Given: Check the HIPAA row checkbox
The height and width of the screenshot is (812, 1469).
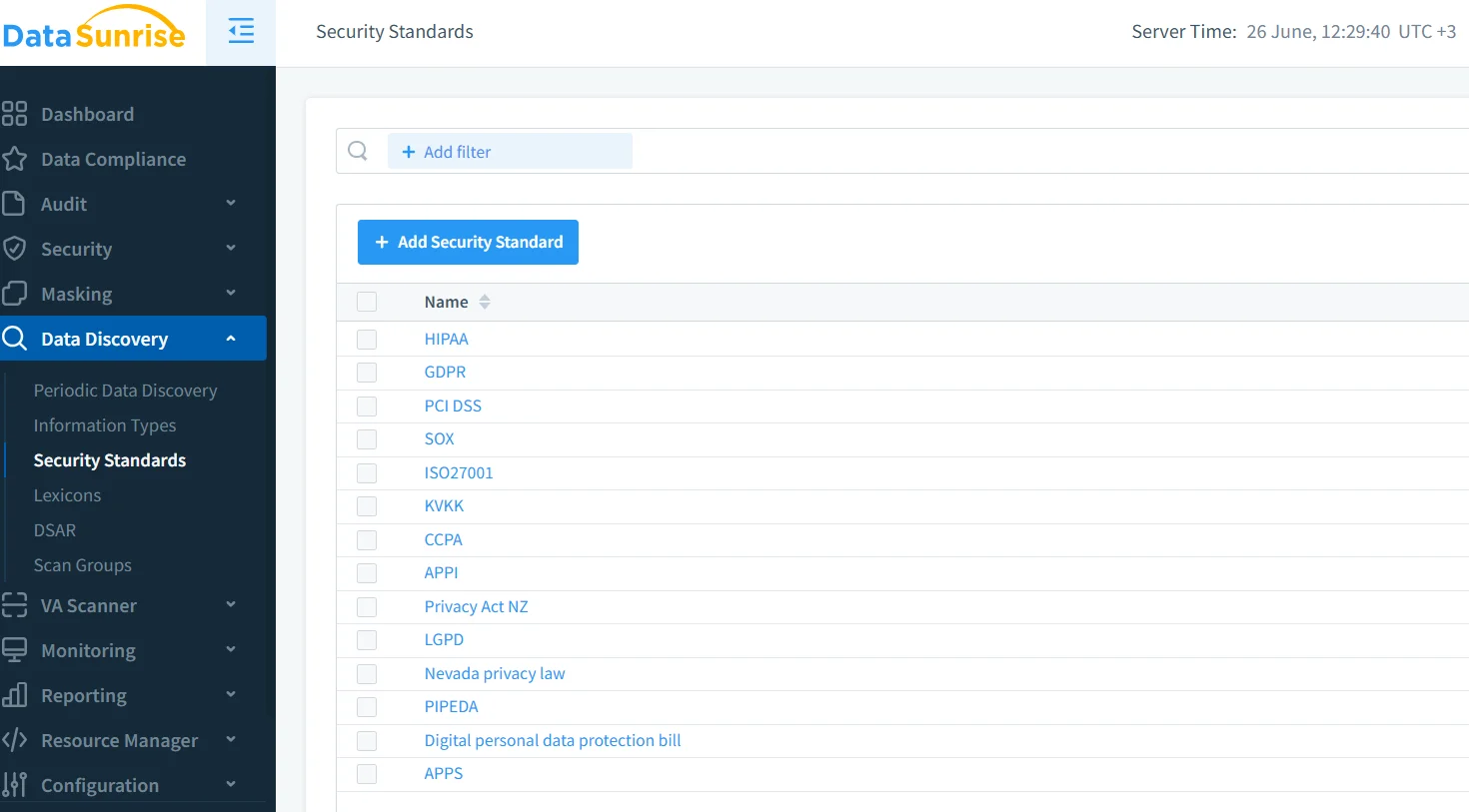Looking at the screenshot, I should (x=367, y=340).
